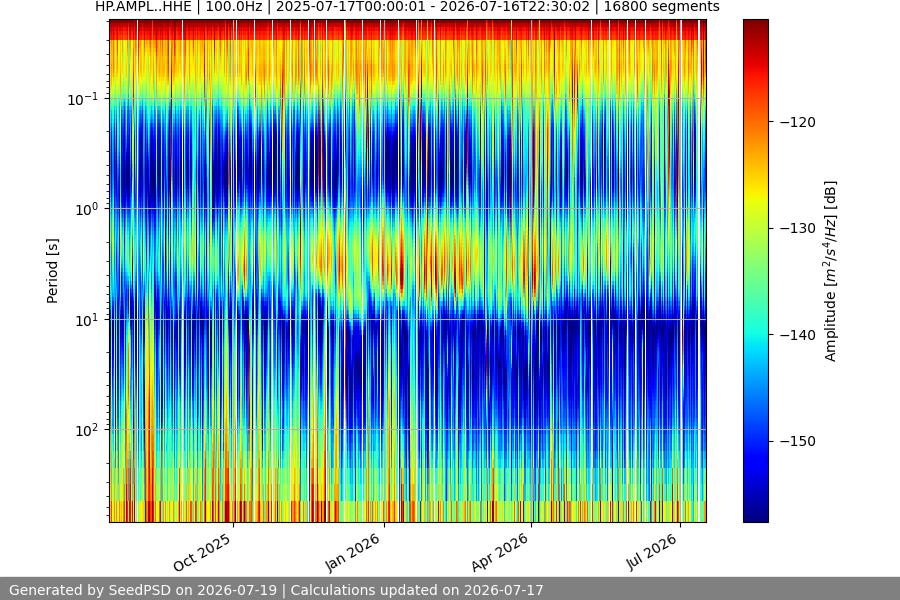Click the 'Oct 2025' x-axis tick label
Screen dimensions: 900x600
pyautogui.click(x=202, y=552)
